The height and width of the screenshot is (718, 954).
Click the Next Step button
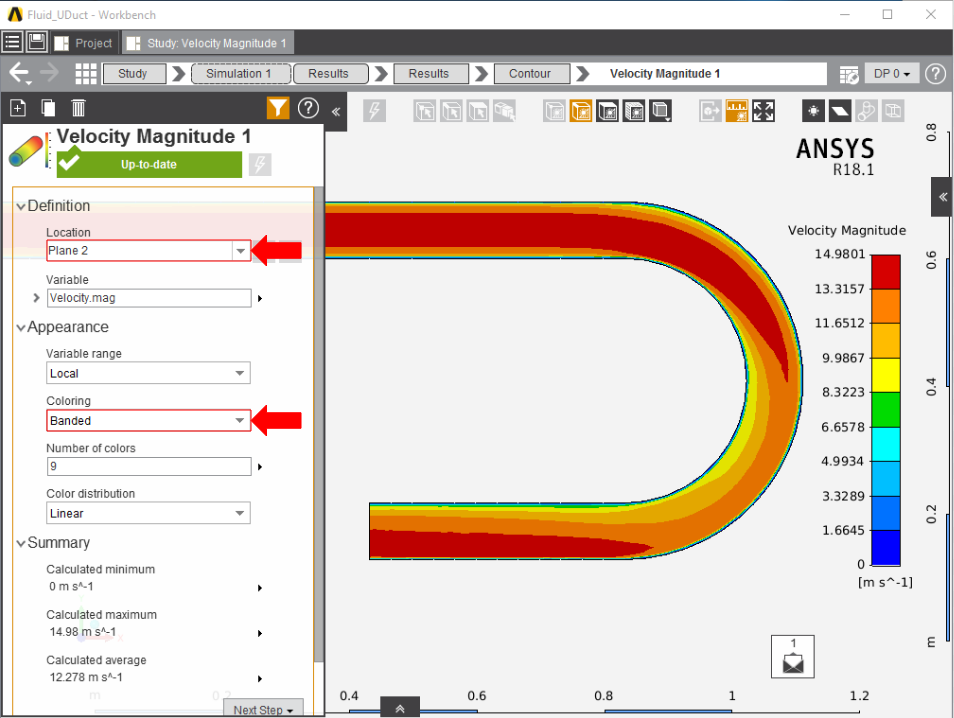263,708
